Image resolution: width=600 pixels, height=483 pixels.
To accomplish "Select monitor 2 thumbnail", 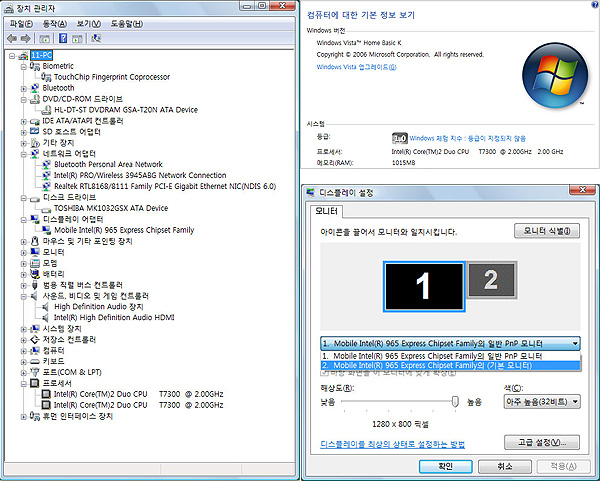I will (492, 280).
